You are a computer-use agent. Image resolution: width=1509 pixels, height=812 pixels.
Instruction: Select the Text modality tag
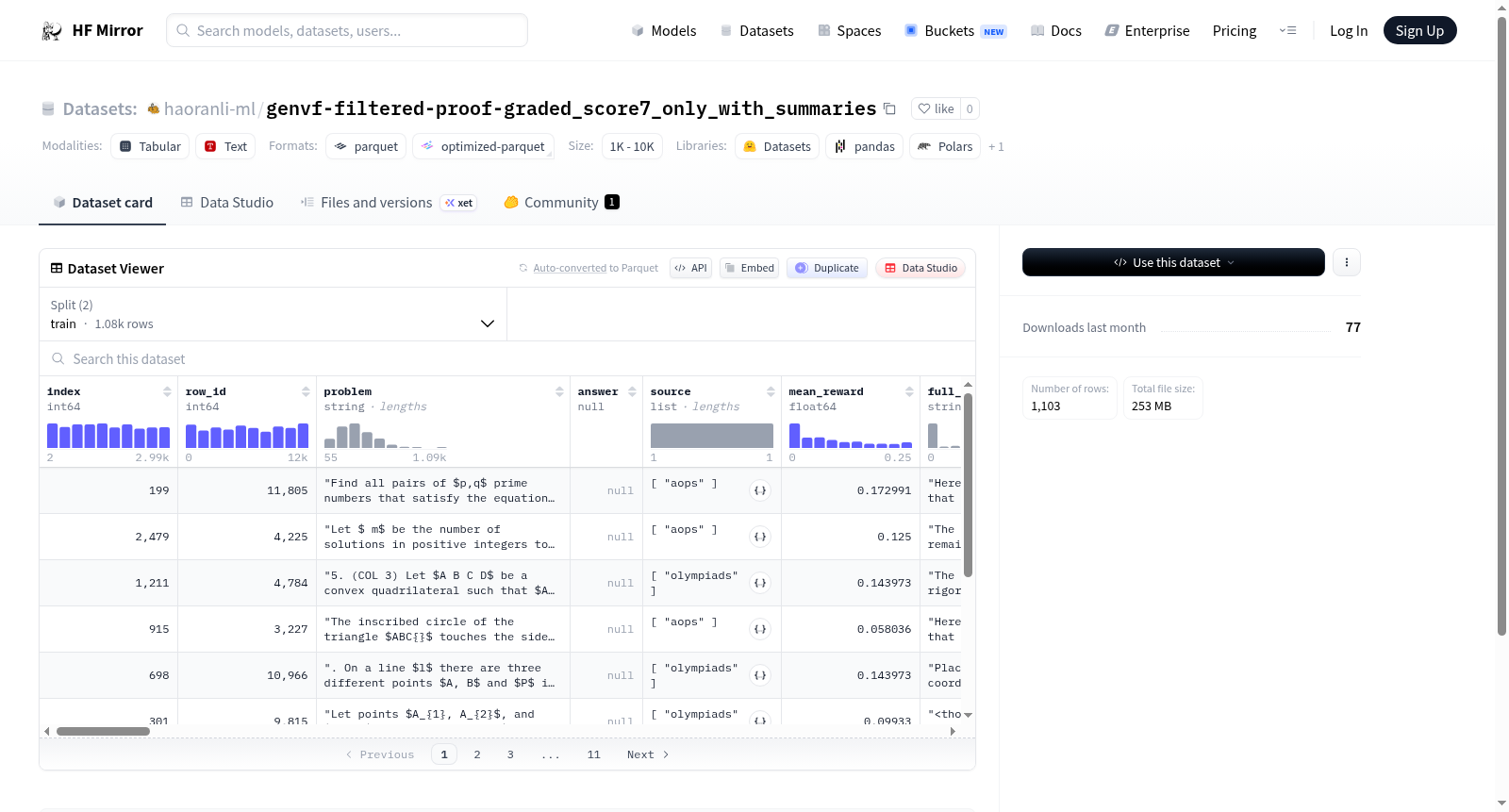click(x=225, y=146)
